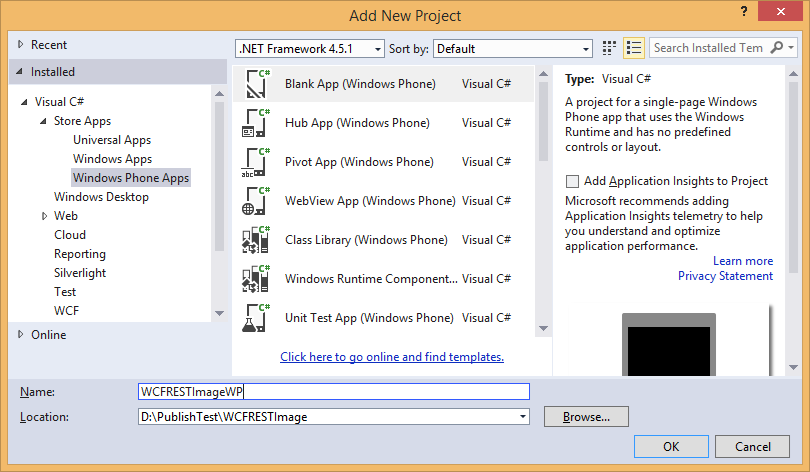Click the search magnifier icon
810x472 pixels.
point(776,48)
